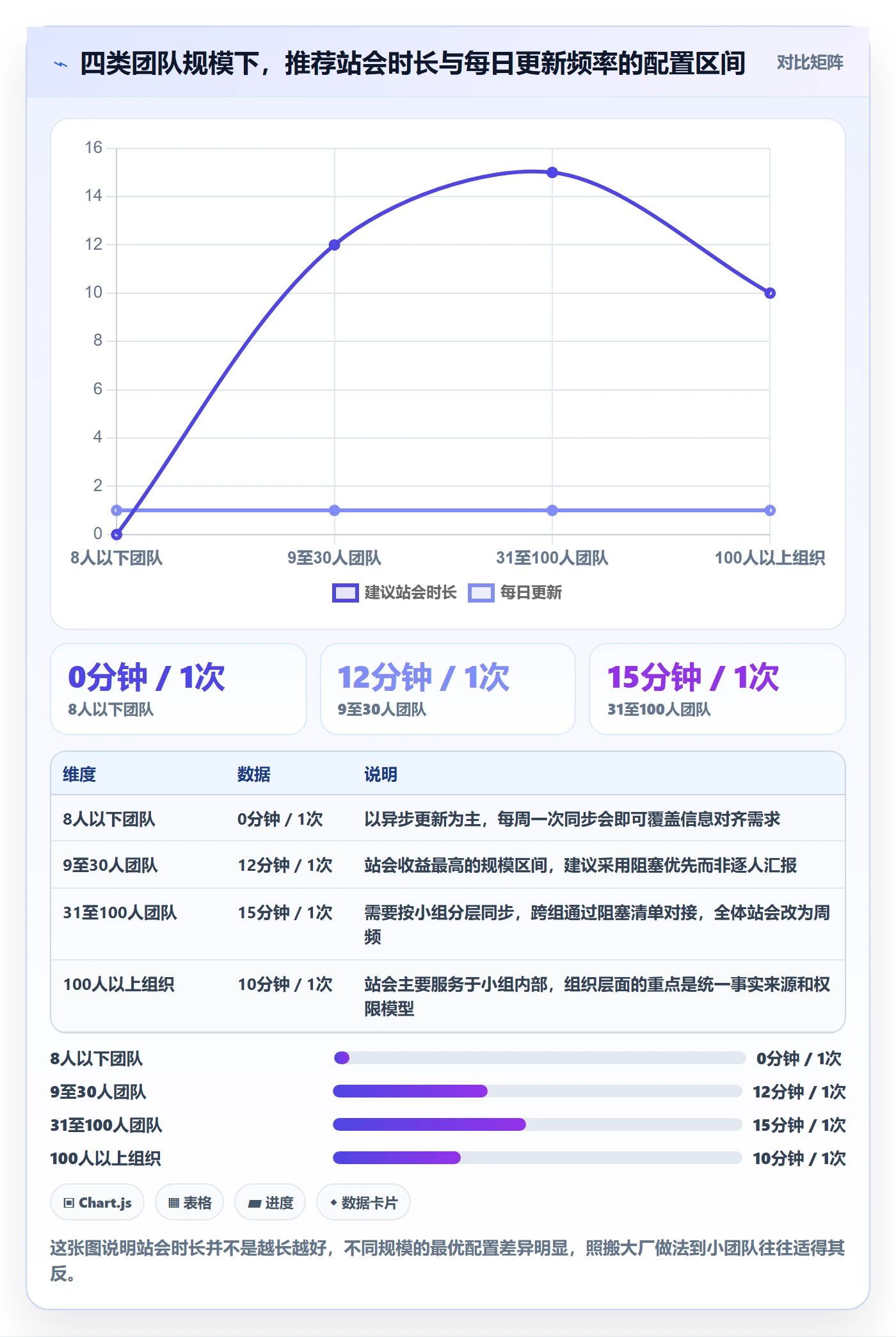Open the 12分钟 / 1次 data card
Screen dimensions: 896x1337
pos(448,689)
